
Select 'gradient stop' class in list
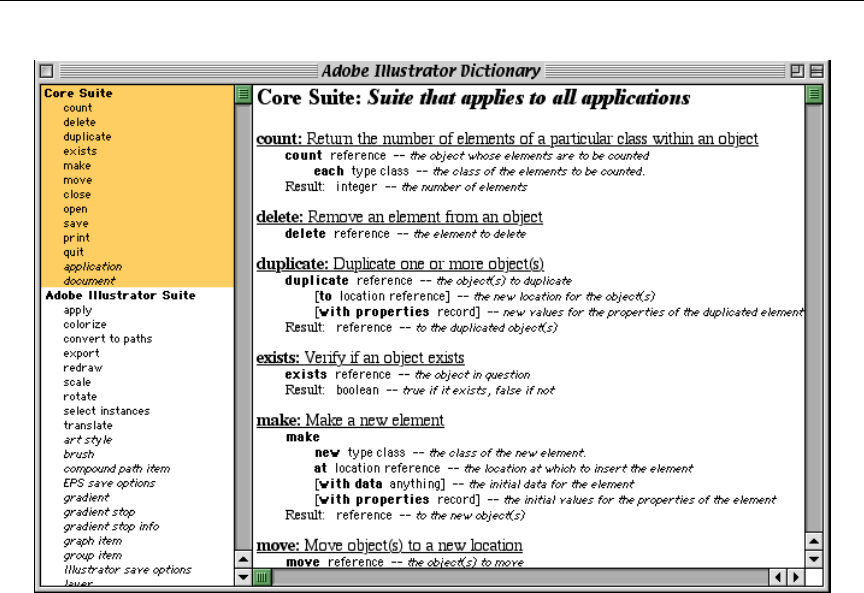point(99,512)
